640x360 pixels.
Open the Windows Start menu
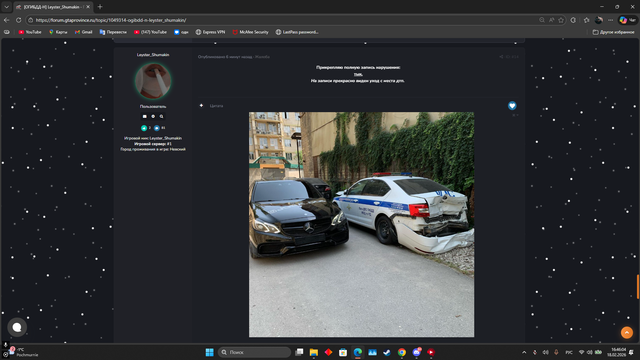(209, 352)
